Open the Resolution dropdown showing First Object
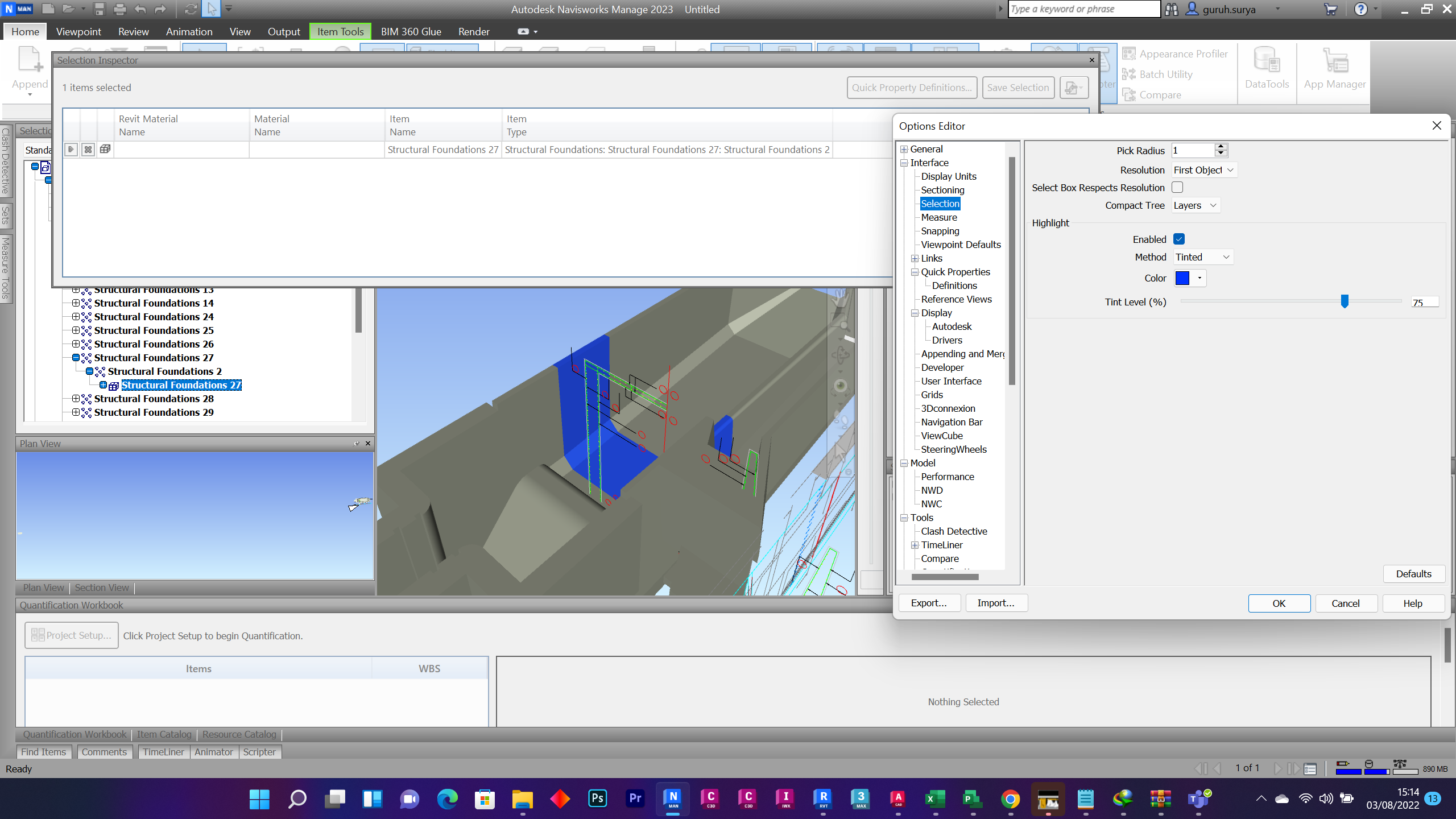The image size is (1456, 819). click(1203, 169)
